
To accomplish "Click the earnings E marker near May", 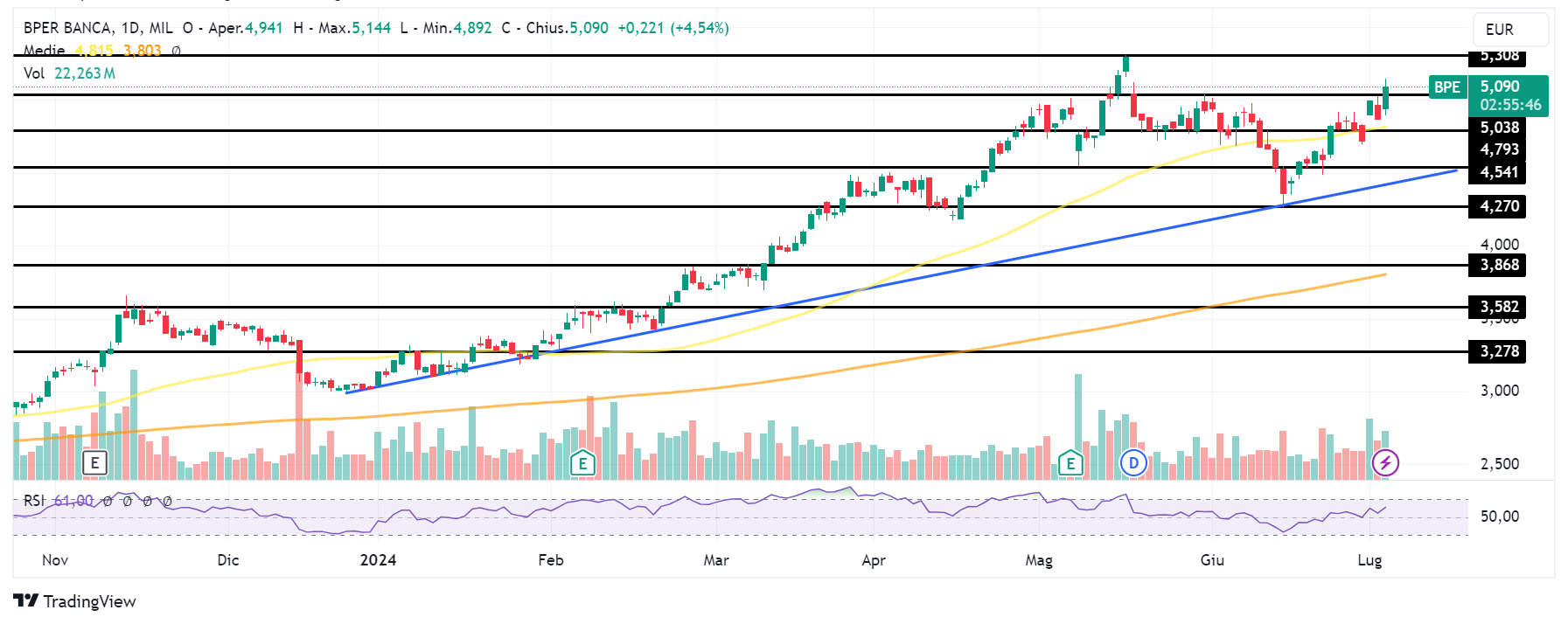I will 1070,463.
